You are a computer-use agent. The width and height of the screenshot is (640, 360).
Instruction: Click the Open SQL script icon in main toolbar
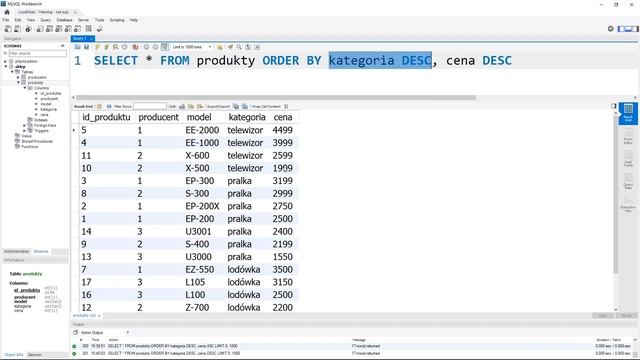[x=17, y=29]
